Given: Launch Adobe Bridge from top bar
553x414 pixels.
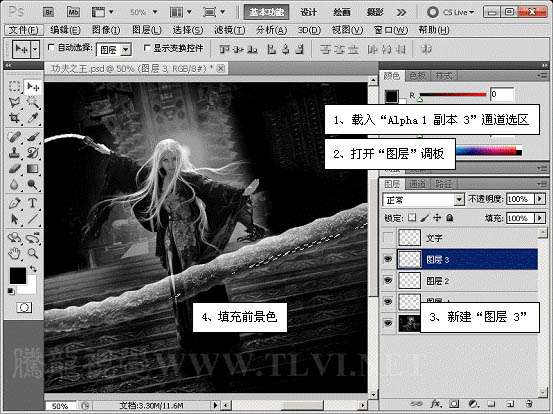Looking at the screenshot, I should tap(48, 12).
